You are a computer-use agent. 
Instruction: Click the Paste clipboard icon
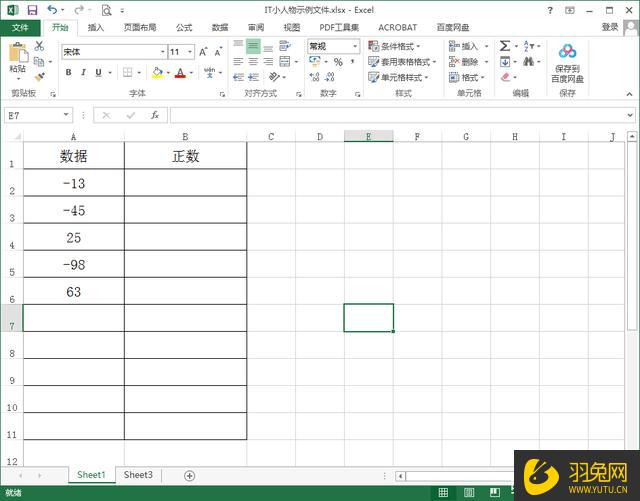click(18, 53)
